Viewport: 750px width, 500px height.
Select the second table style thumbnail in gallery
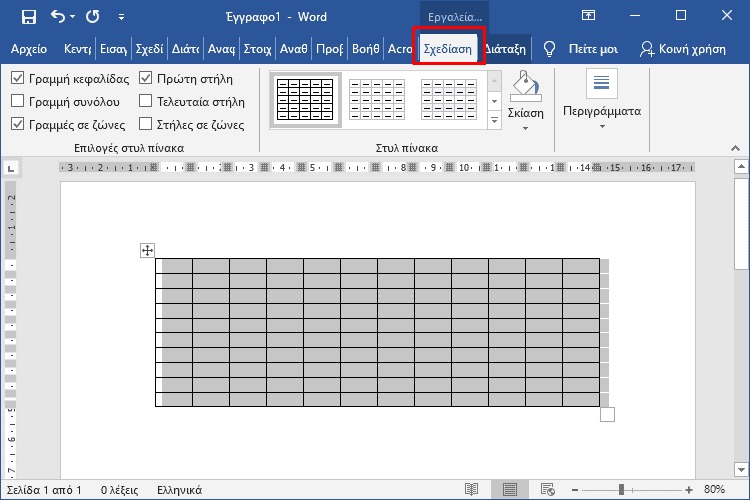click(378, 100)
